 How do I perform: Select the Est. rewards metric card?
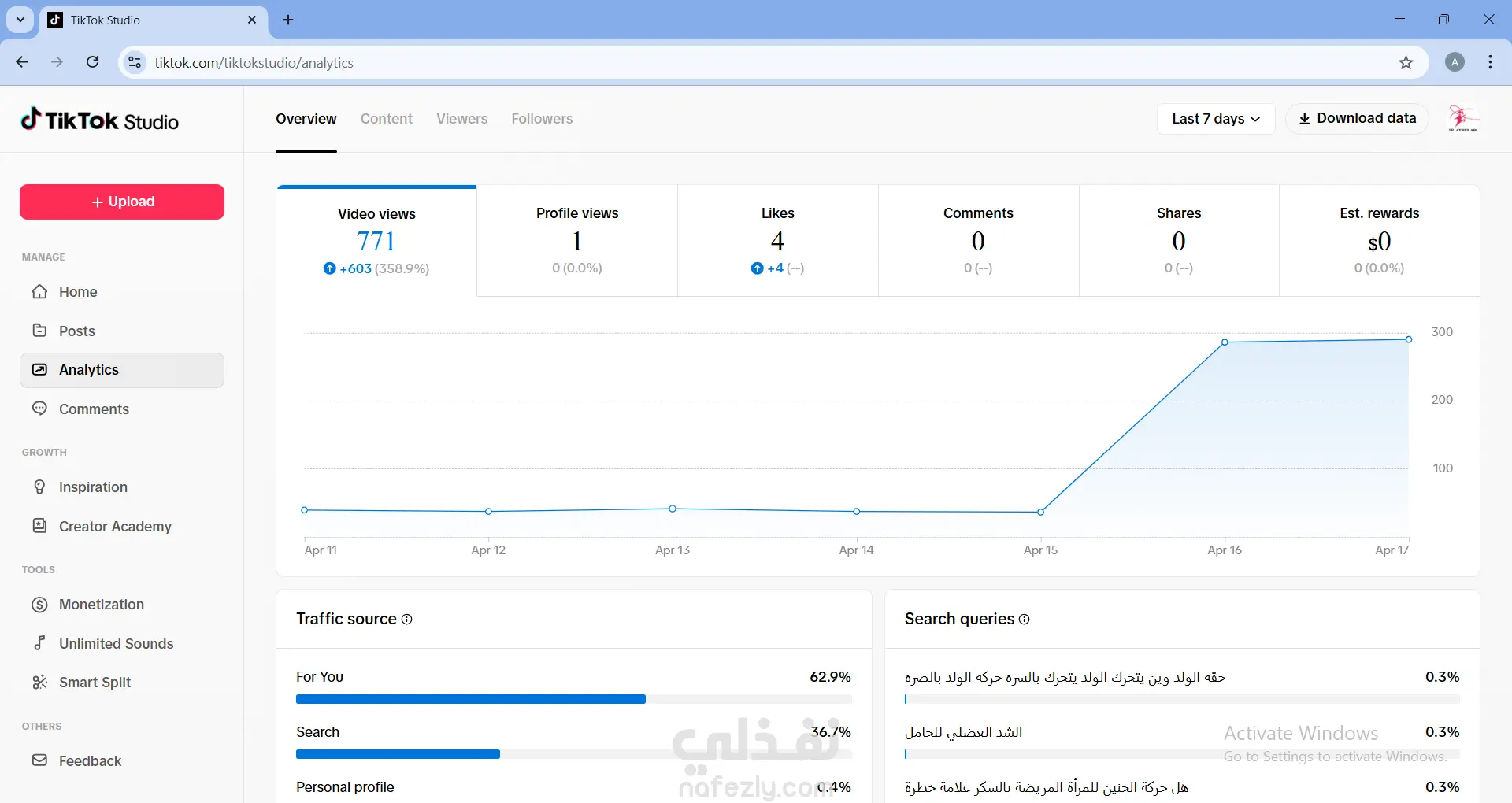1380,241
